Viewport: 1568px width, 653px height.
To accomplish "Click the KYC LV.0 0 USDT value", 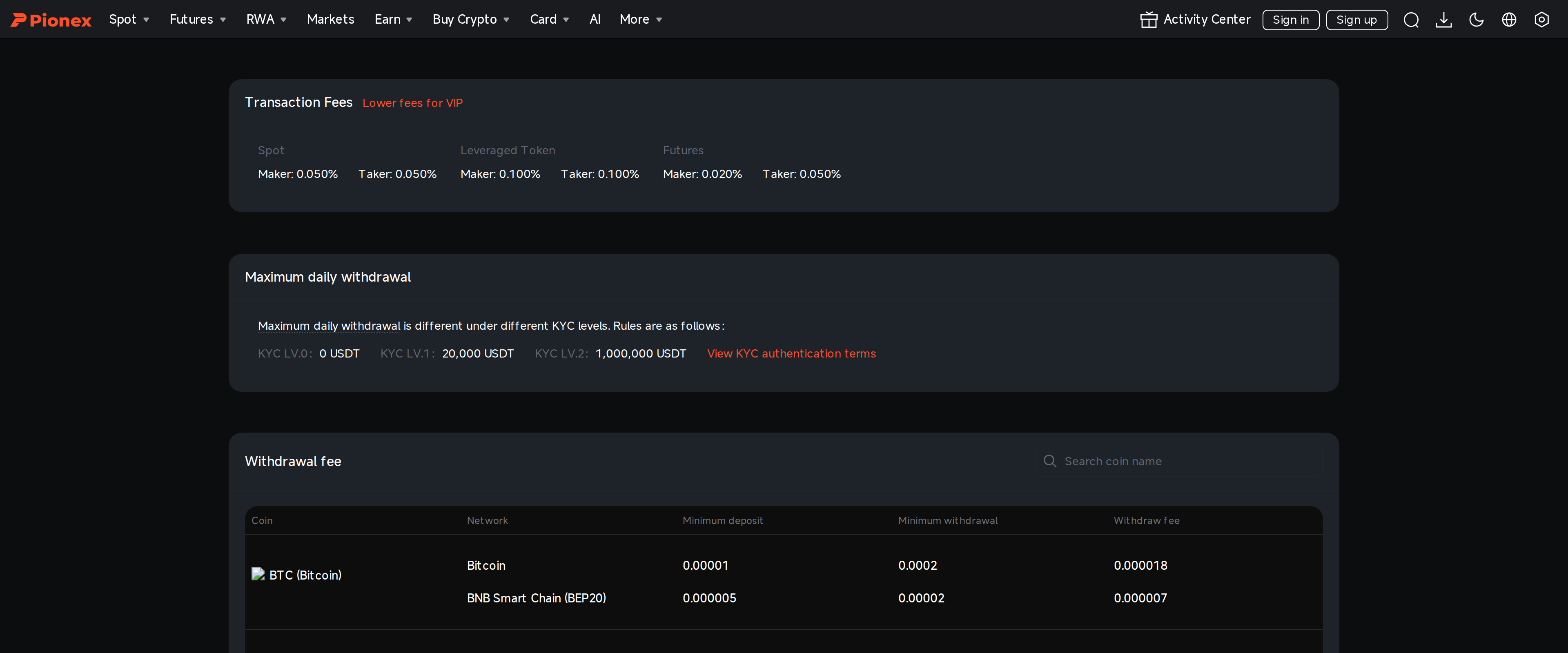I will (339, 353).
